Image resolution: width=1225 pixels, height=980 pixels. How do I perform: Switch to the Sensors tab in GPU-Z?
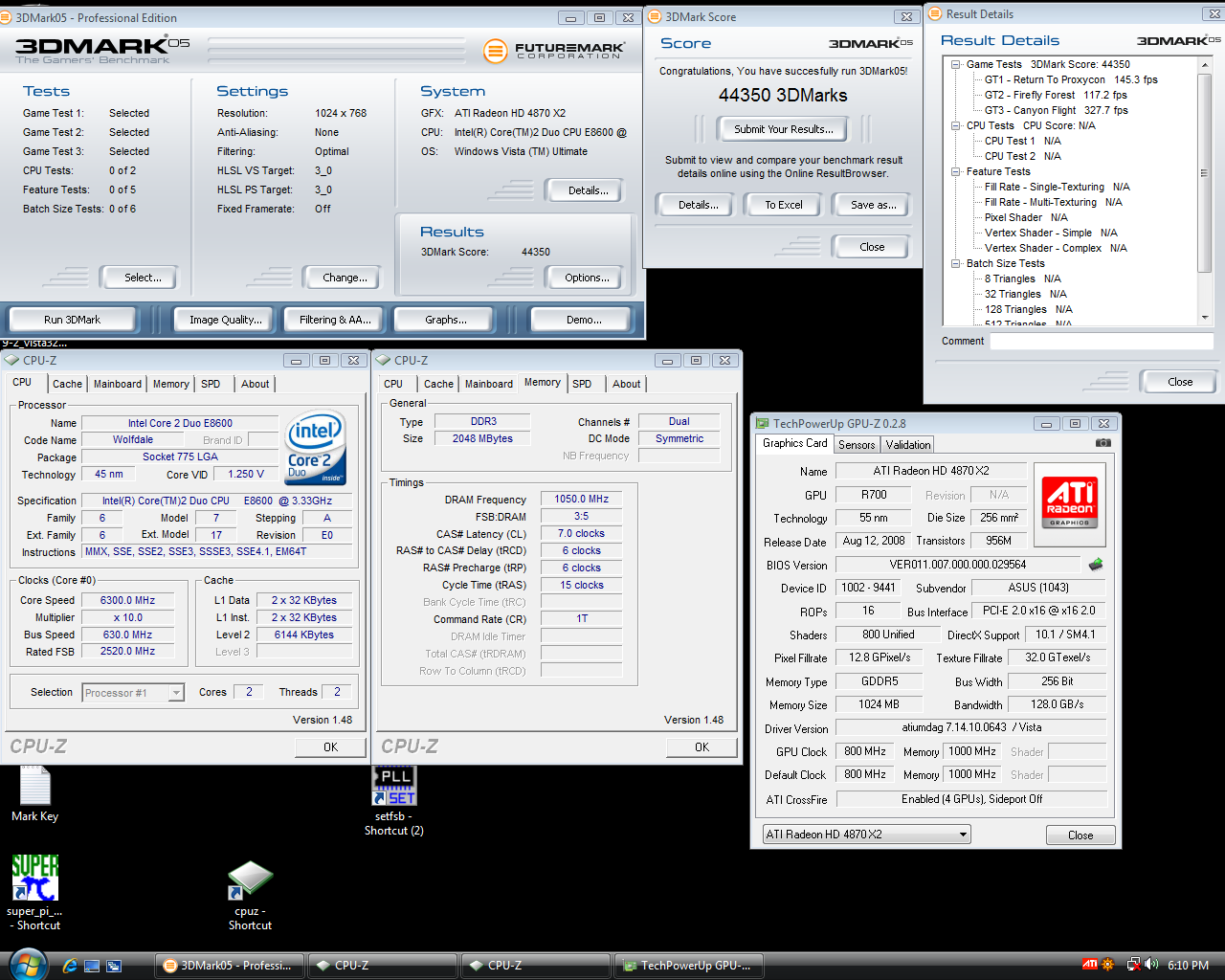click(x=857, y=445)
